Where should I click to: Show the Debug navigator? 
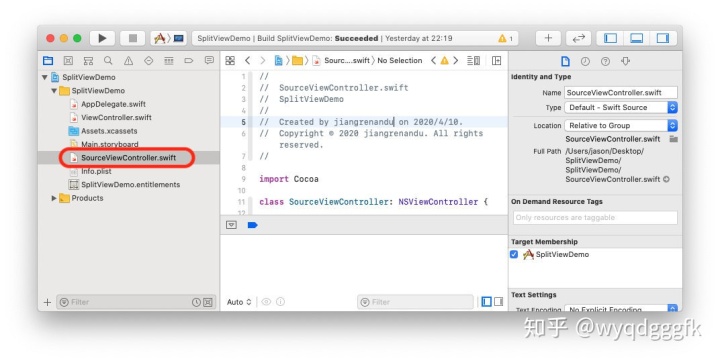[x=169, y=61]
